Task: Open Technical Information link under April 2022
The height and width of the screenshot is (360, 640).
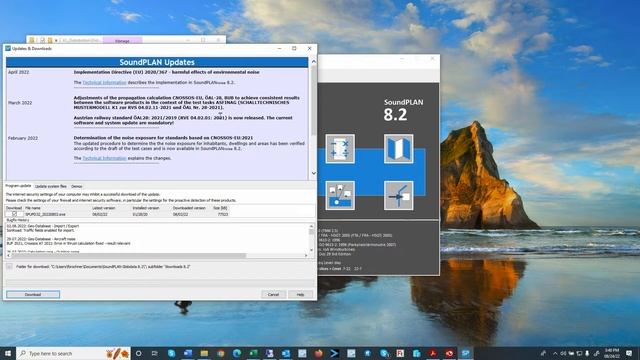Action: pyautogui.click(x=104, y=82)
